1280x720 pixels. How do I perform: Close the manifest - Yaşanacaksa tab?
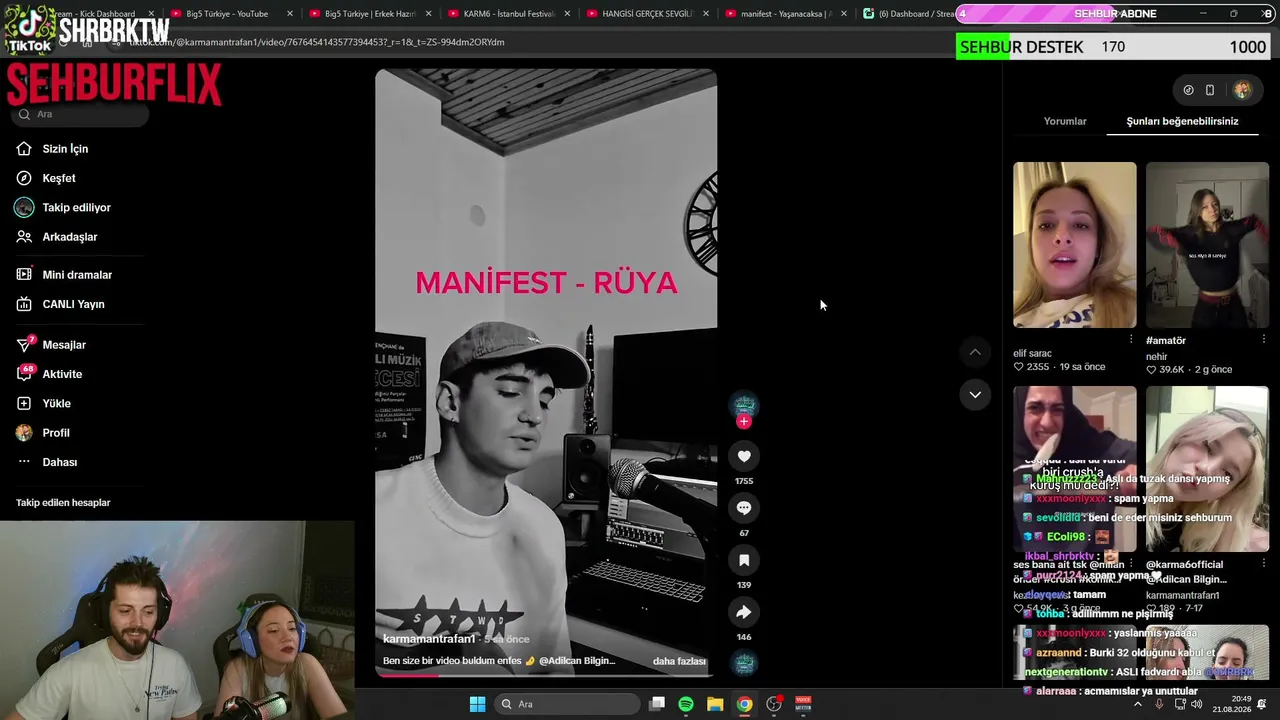point(843,14)
